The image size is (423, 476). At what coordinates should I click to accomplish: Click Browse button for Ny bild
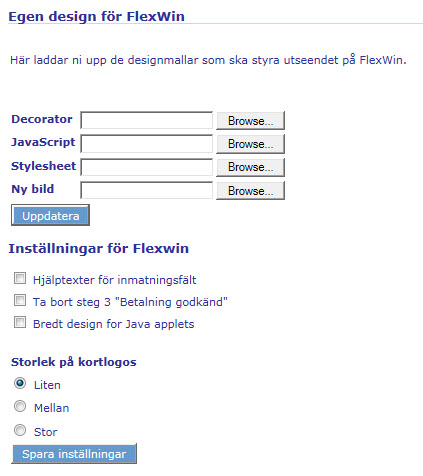[250, 191]
